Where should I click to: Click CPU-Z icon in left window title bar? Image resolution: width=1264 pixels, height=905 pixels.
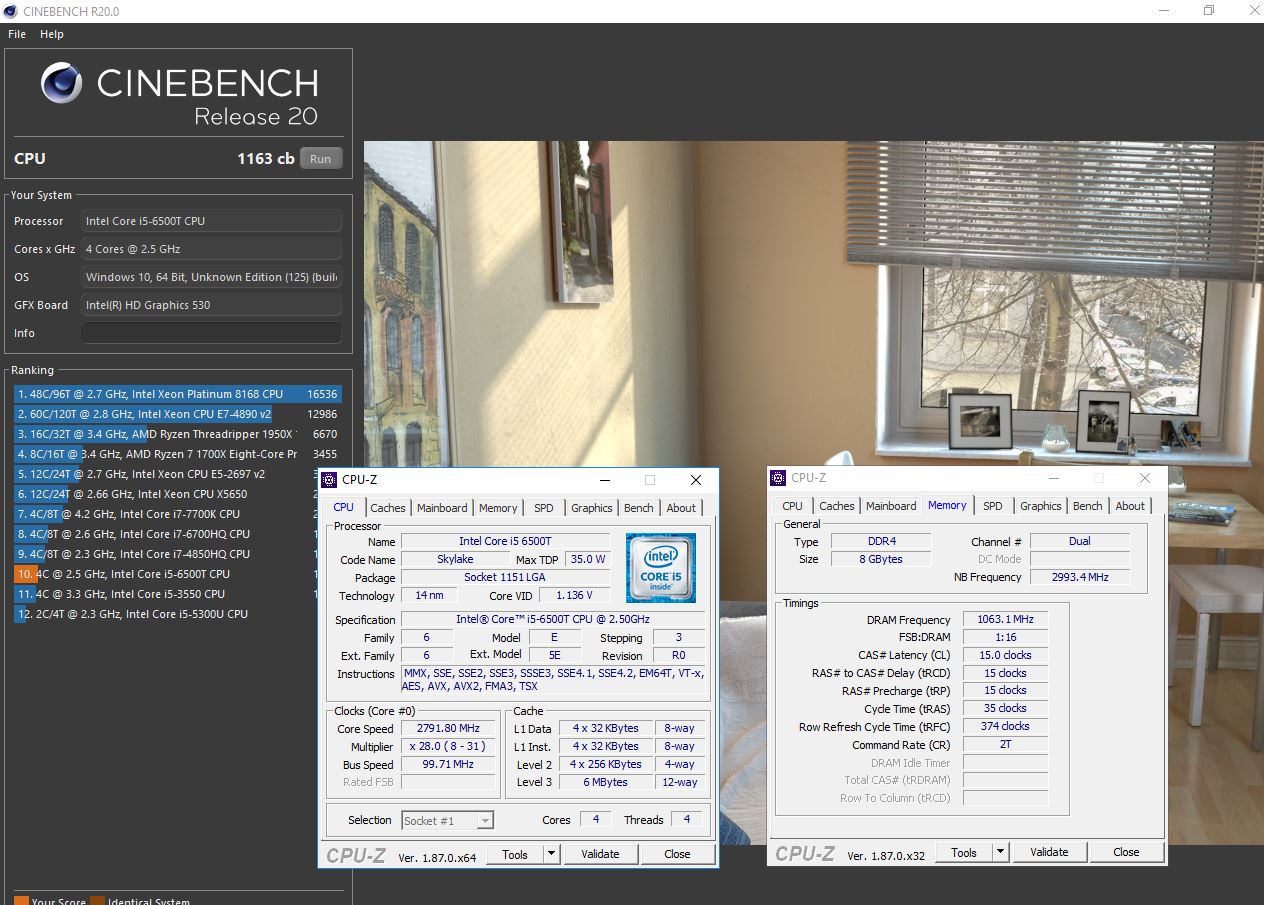[x=330, y=480]
